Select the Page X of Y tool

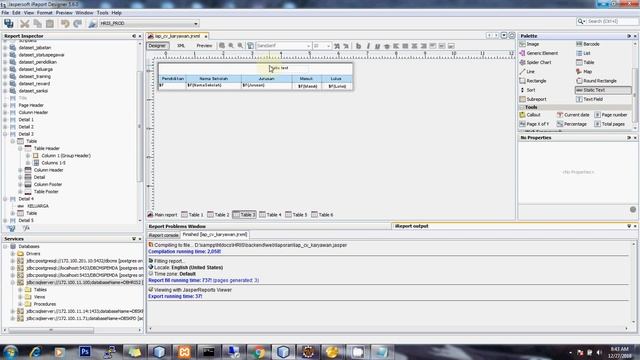pyautogui.click(x=534, y=124)
